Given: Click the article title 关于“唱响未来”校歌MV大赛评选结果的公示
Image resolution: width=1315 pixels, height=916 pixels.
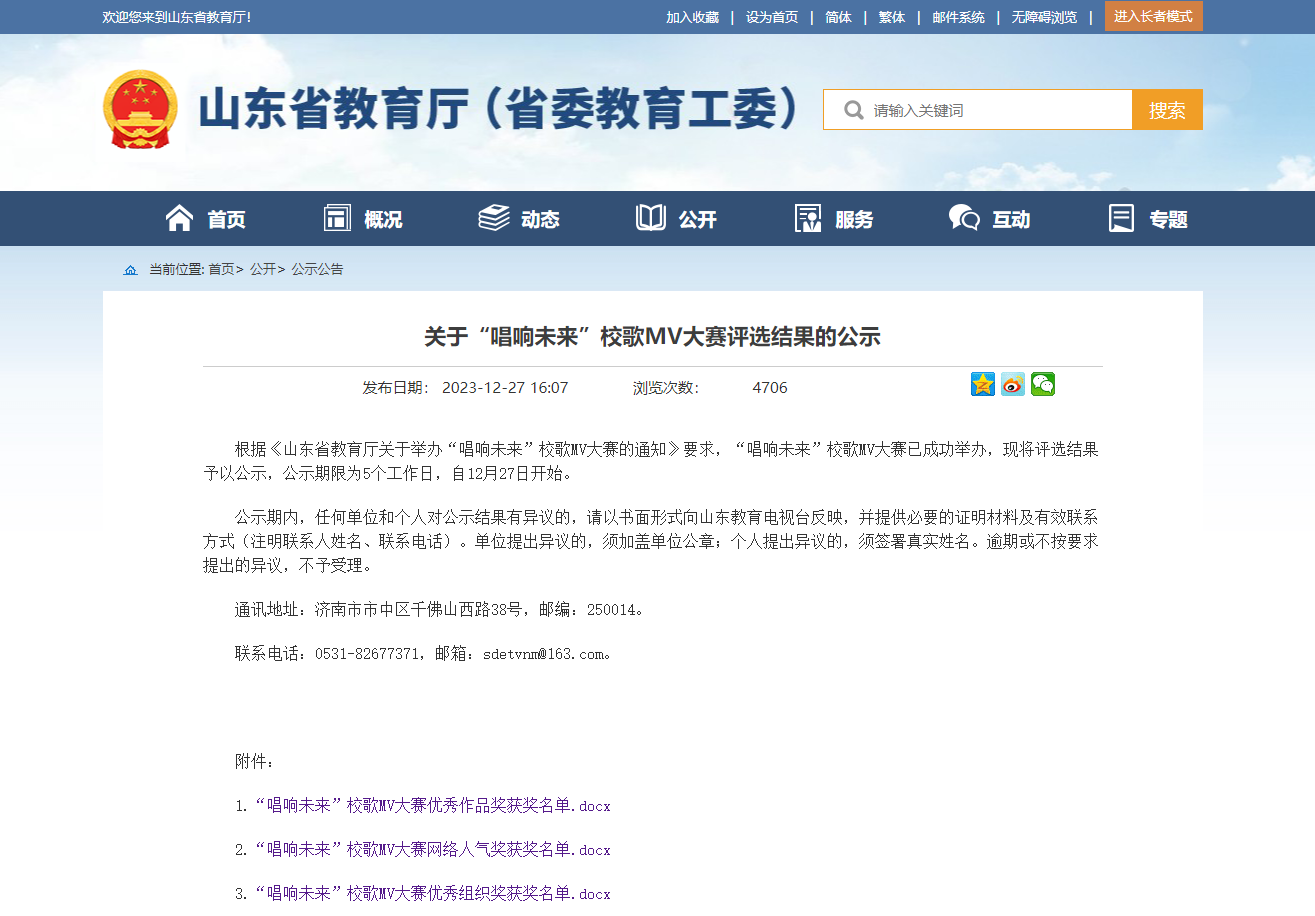Looking at the screenshot, I should coord(652,337).
